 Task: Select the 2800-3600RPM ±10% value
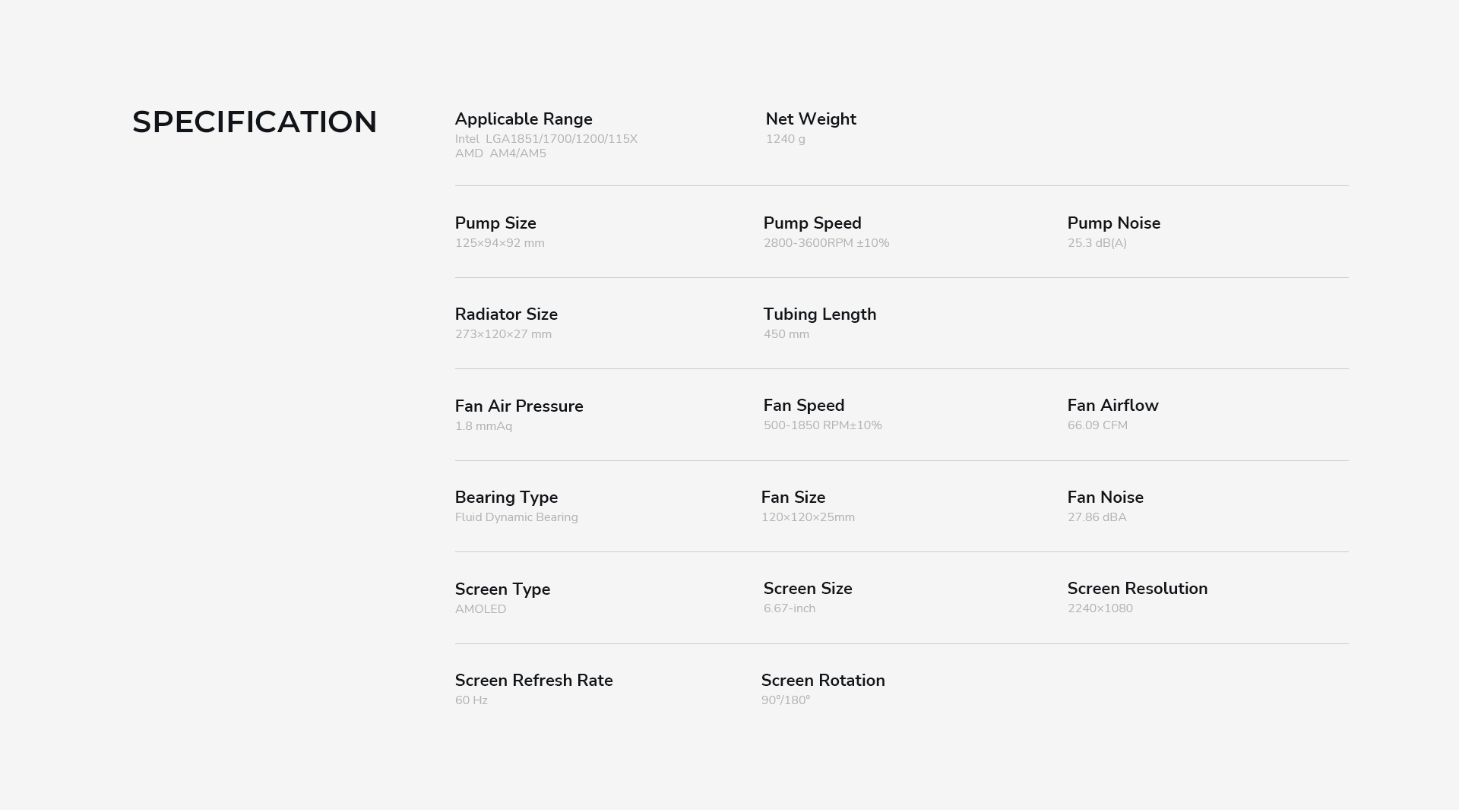click(826, 243)
